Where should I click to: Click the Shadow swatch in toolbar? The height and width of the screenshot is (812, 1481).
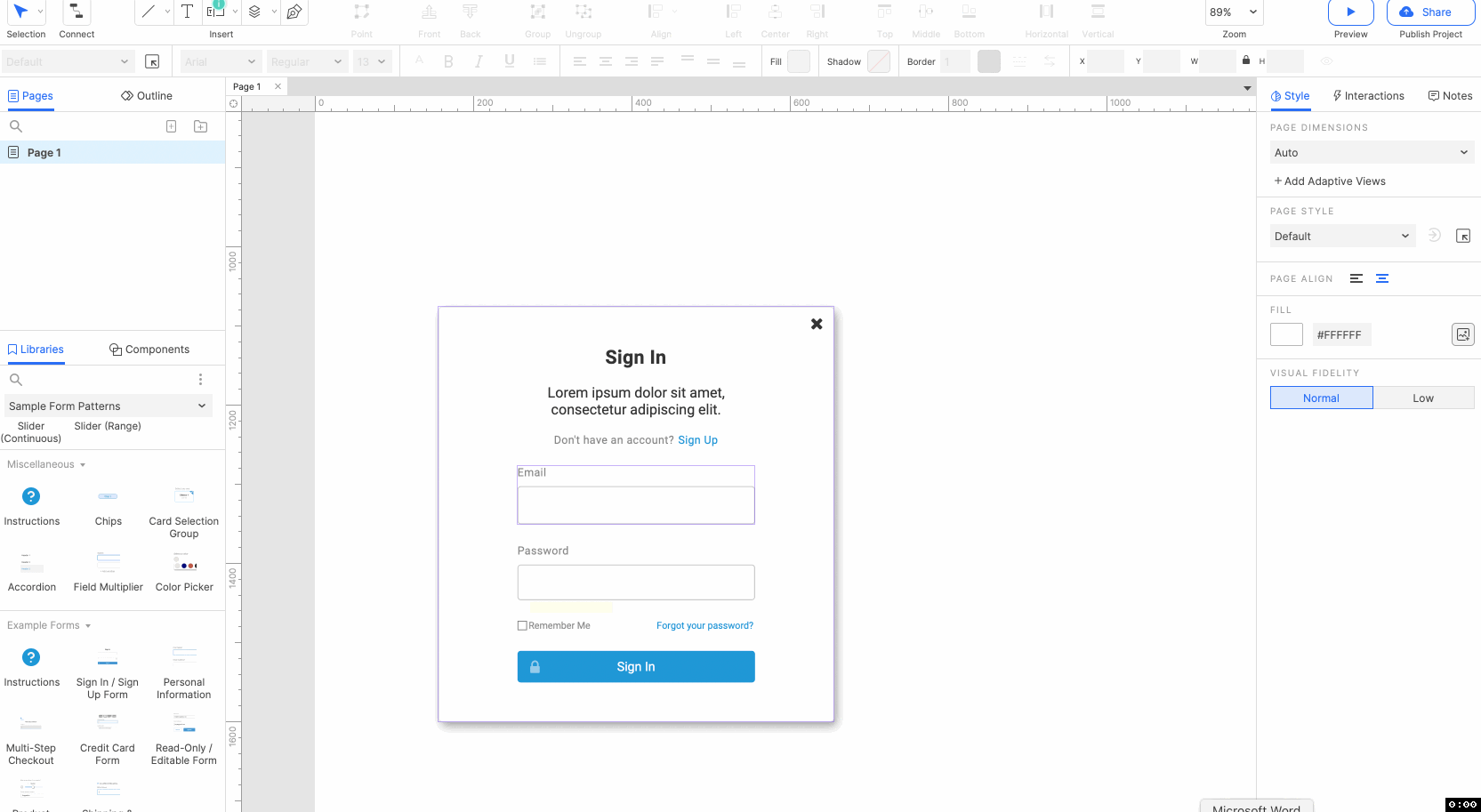pyautogui.click(x=879, y=61)
